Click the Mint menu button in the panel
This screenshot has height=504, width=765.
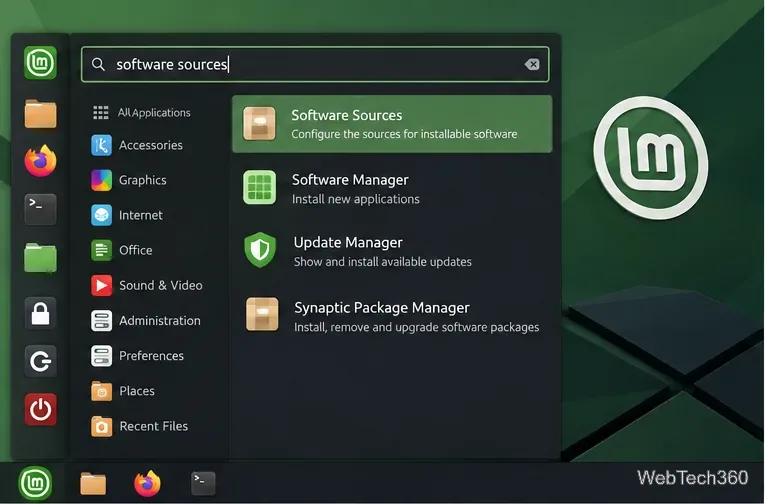coord(35,483)
